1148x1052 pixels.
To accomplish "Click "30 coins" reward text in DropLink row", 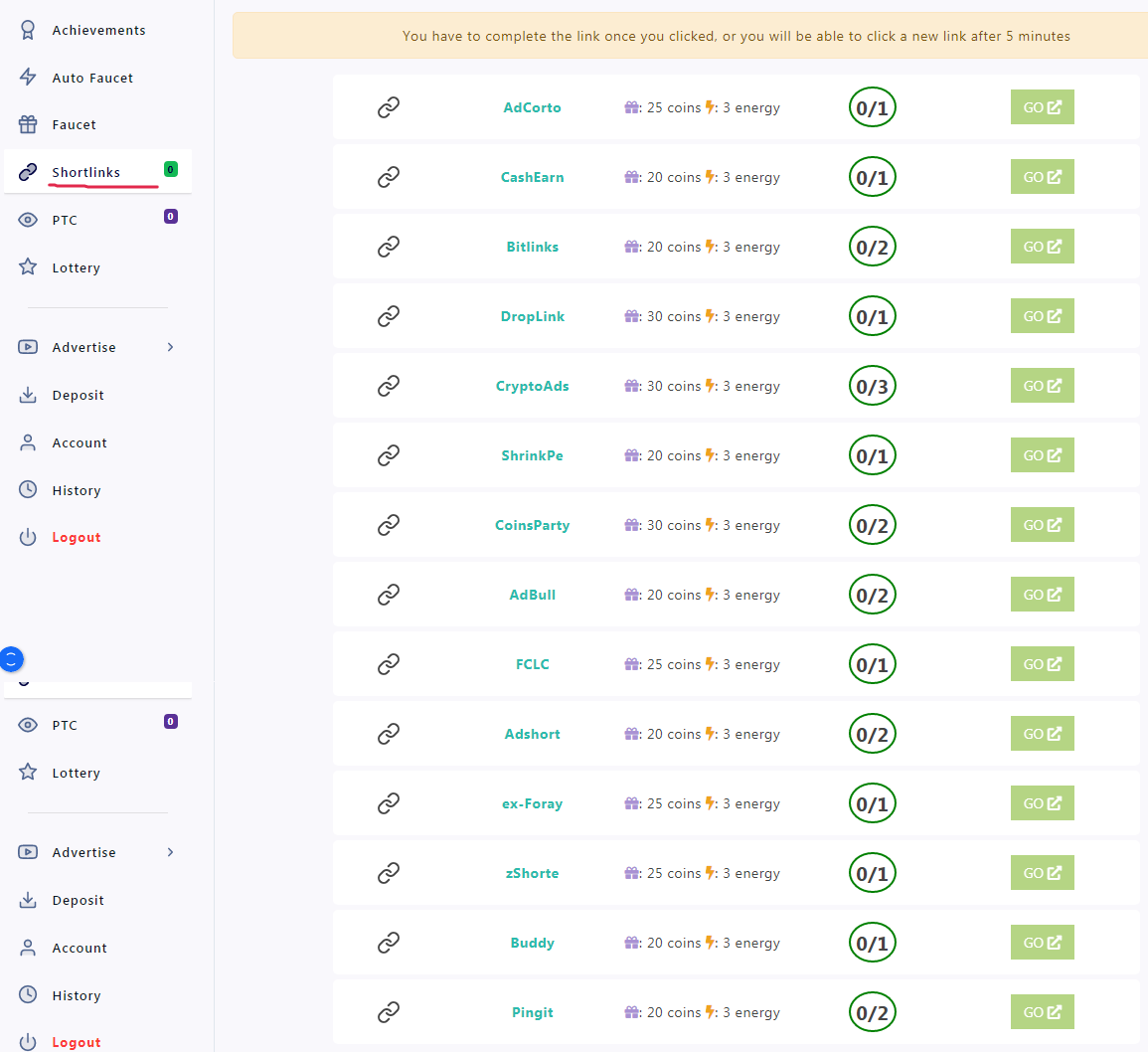I will point(674,316).
